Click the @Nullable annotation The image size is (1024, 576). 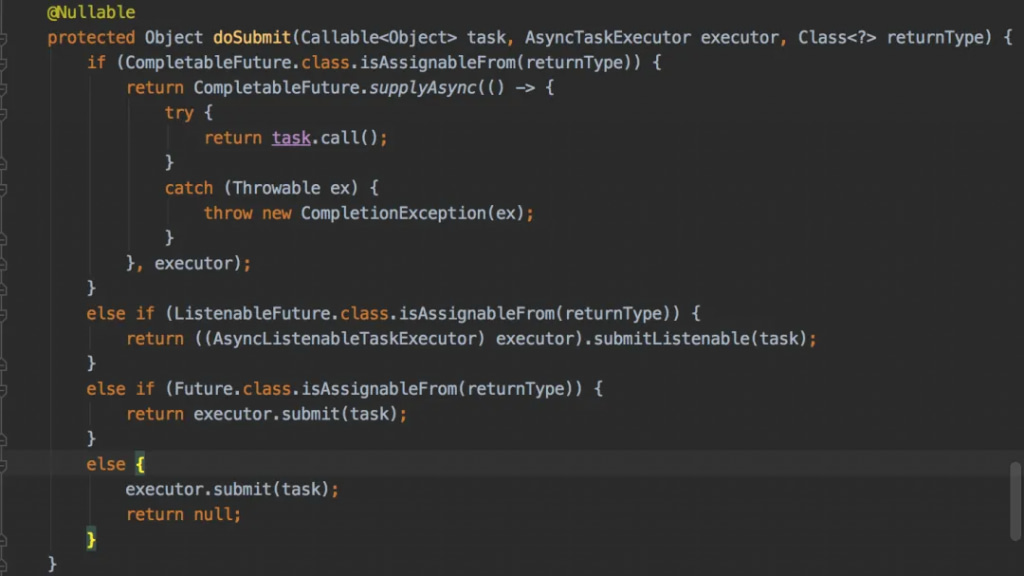(91, 13)
